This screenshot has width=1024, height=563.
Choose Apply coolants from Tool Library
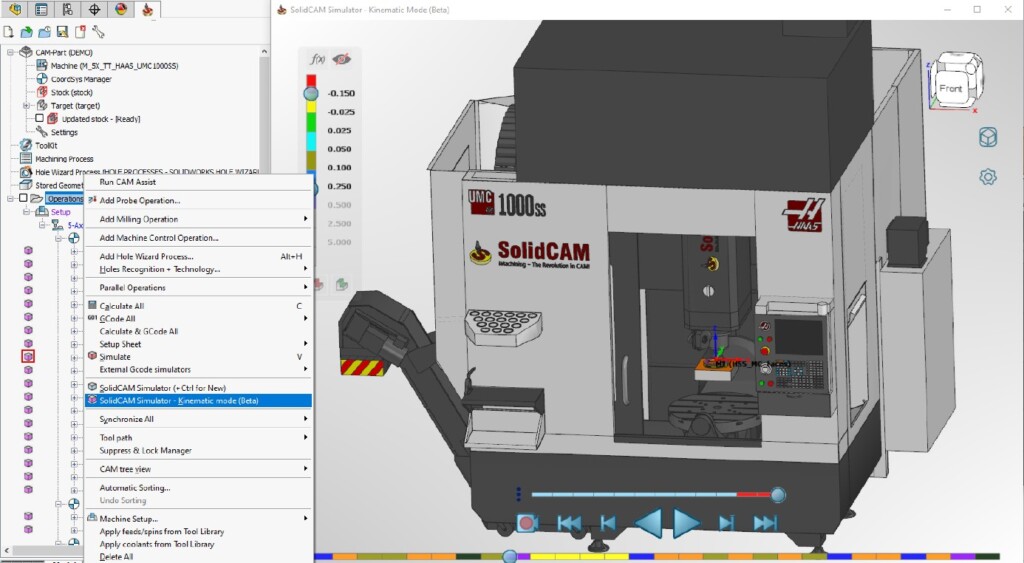pyautogui.click(x=199, y=544)
